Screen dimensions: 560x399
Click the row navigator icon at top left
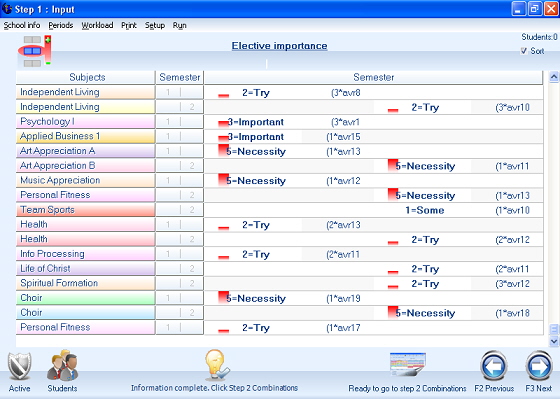point(32,51)
